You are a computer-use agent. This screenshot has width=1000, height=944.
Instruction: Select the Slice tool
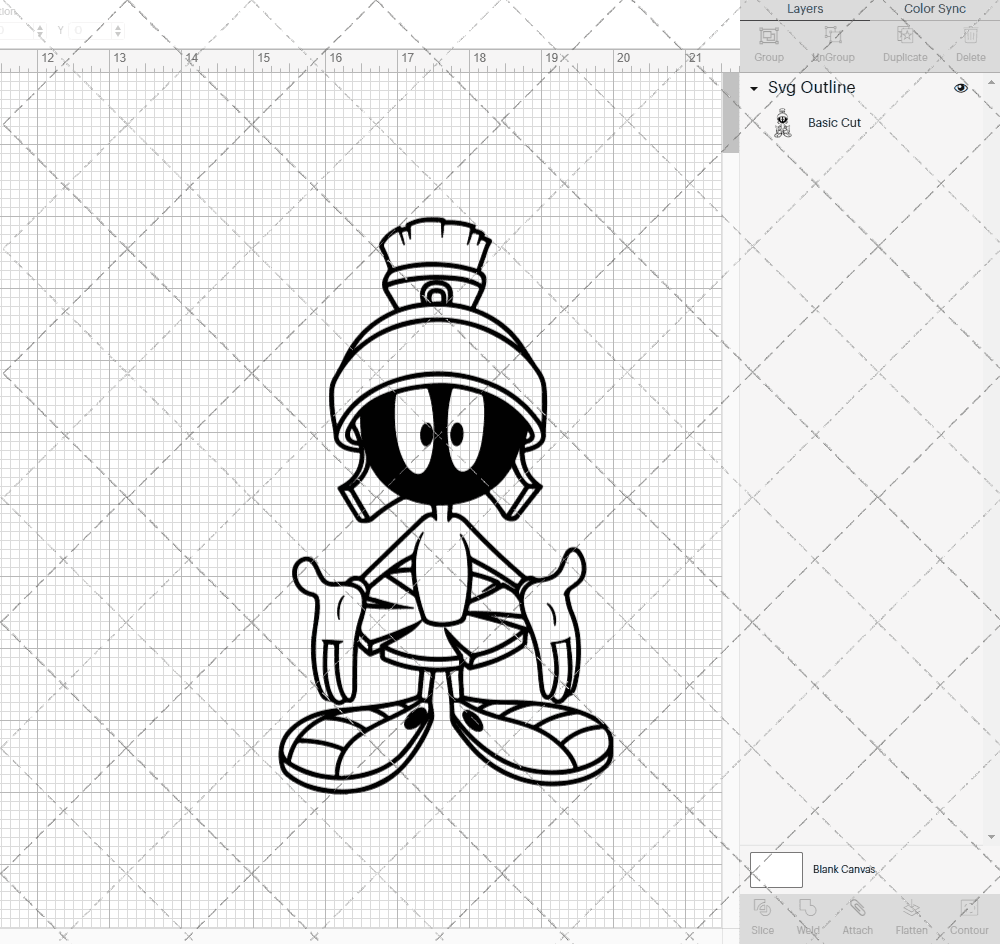(x=762, y=908)
